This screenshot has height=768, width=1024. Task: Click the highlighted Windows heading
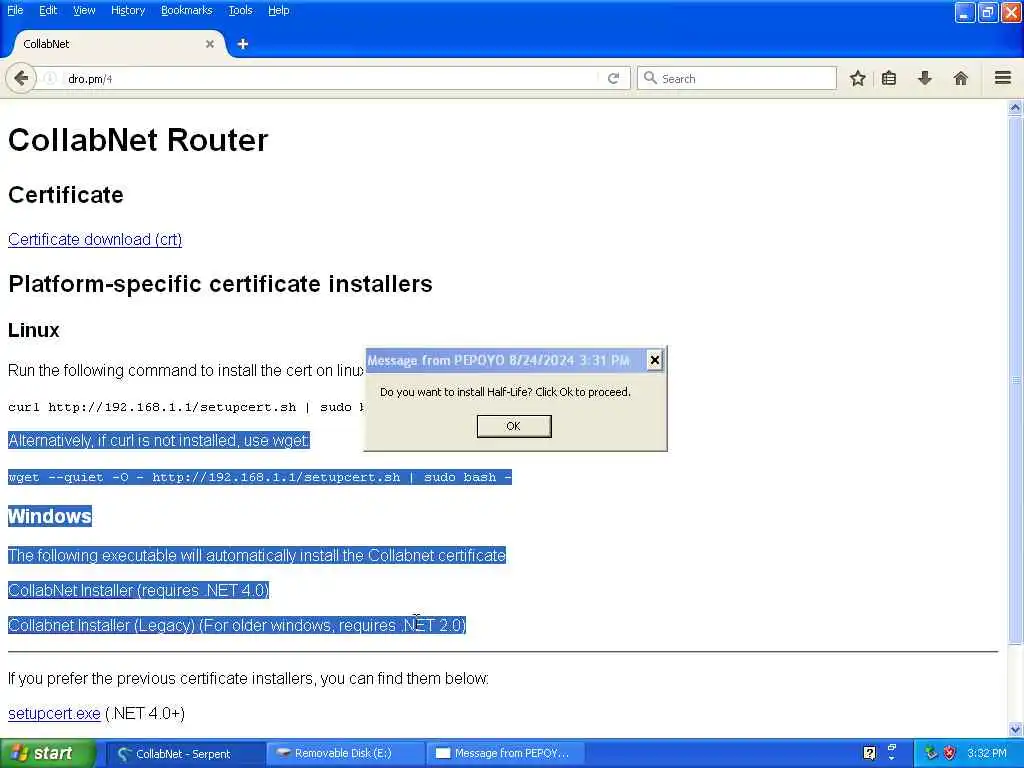coord(50,516)
